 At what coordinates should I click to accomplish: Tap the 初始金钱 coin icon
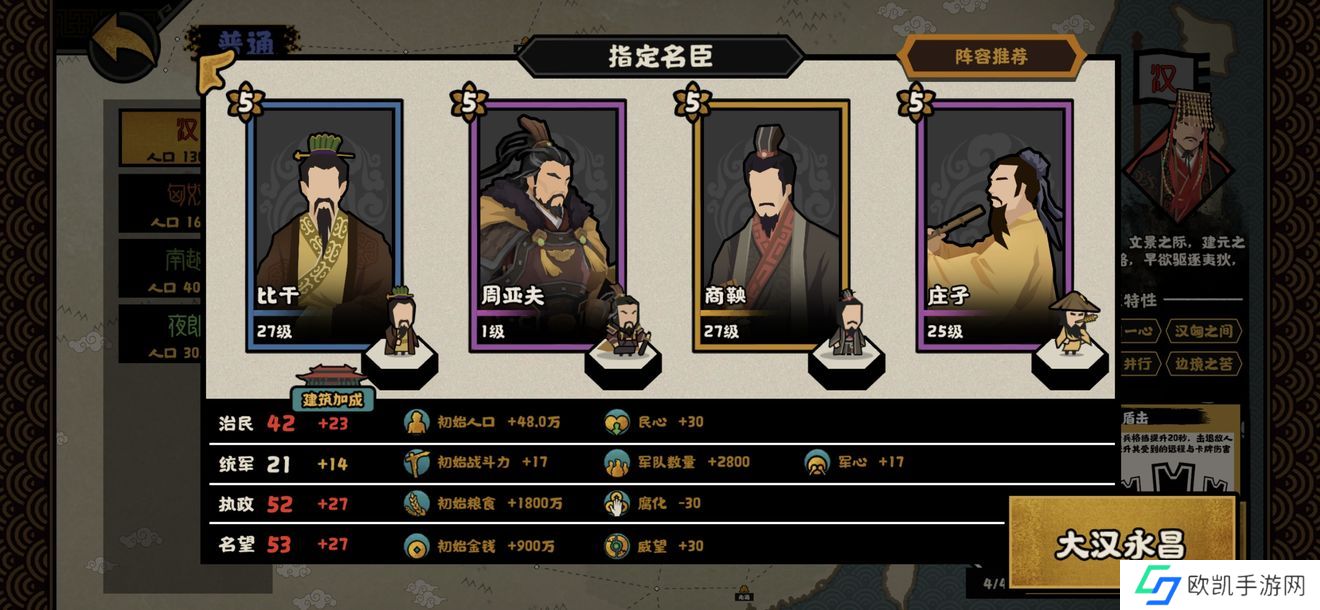coord(416,546)
